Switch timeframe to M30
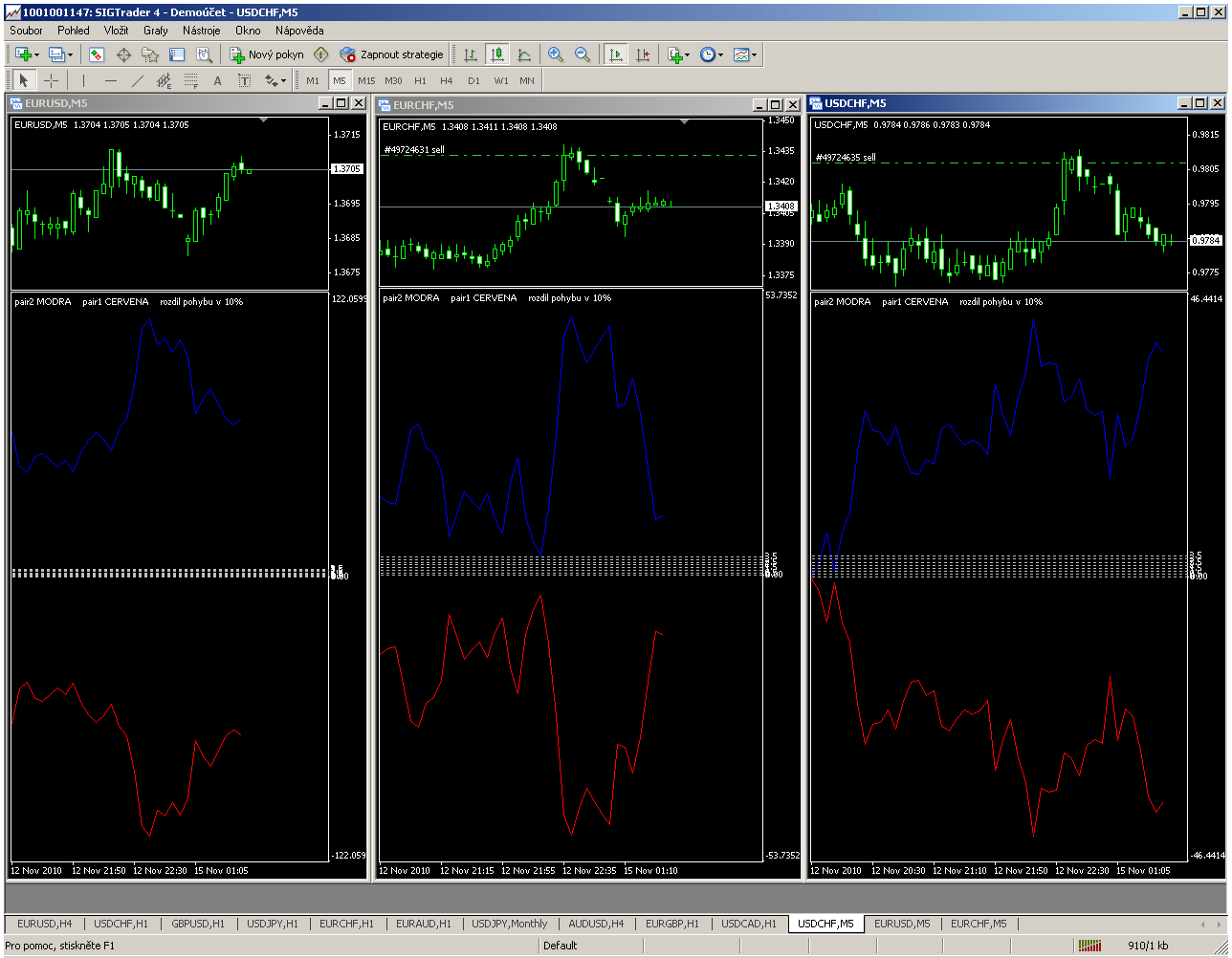 coord(393,80)
